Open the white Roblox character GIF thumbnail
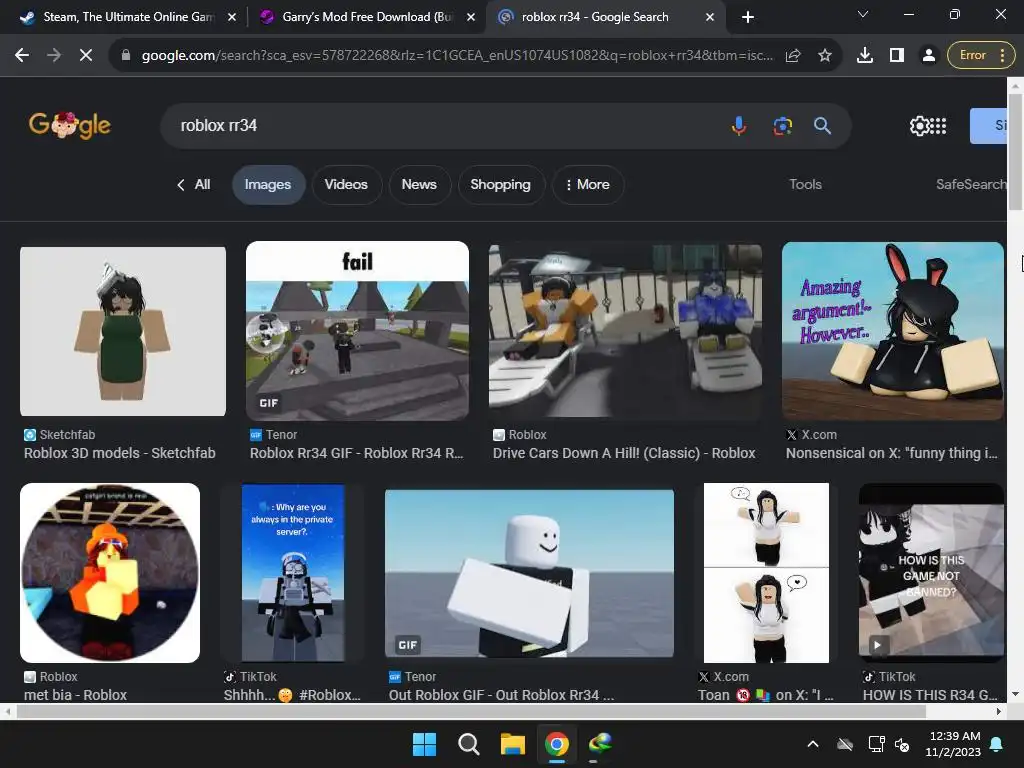Viewport: 1024px width, 768px height. pos(529,573)
